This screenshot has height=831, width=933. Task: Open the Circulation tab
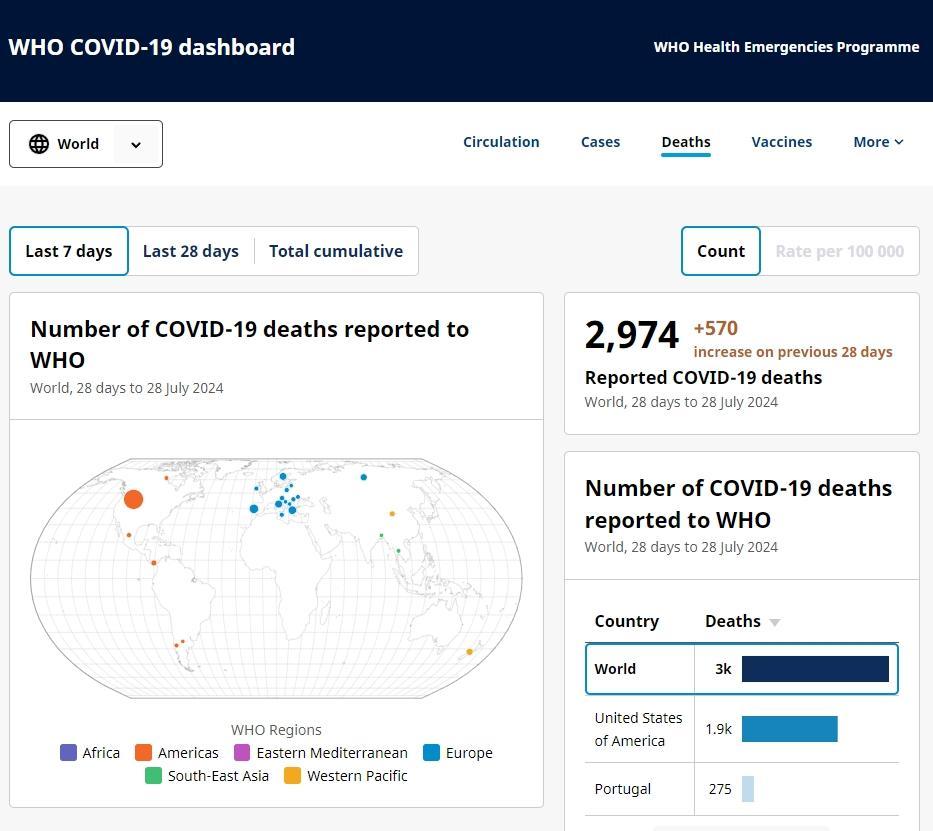(501, 142)
